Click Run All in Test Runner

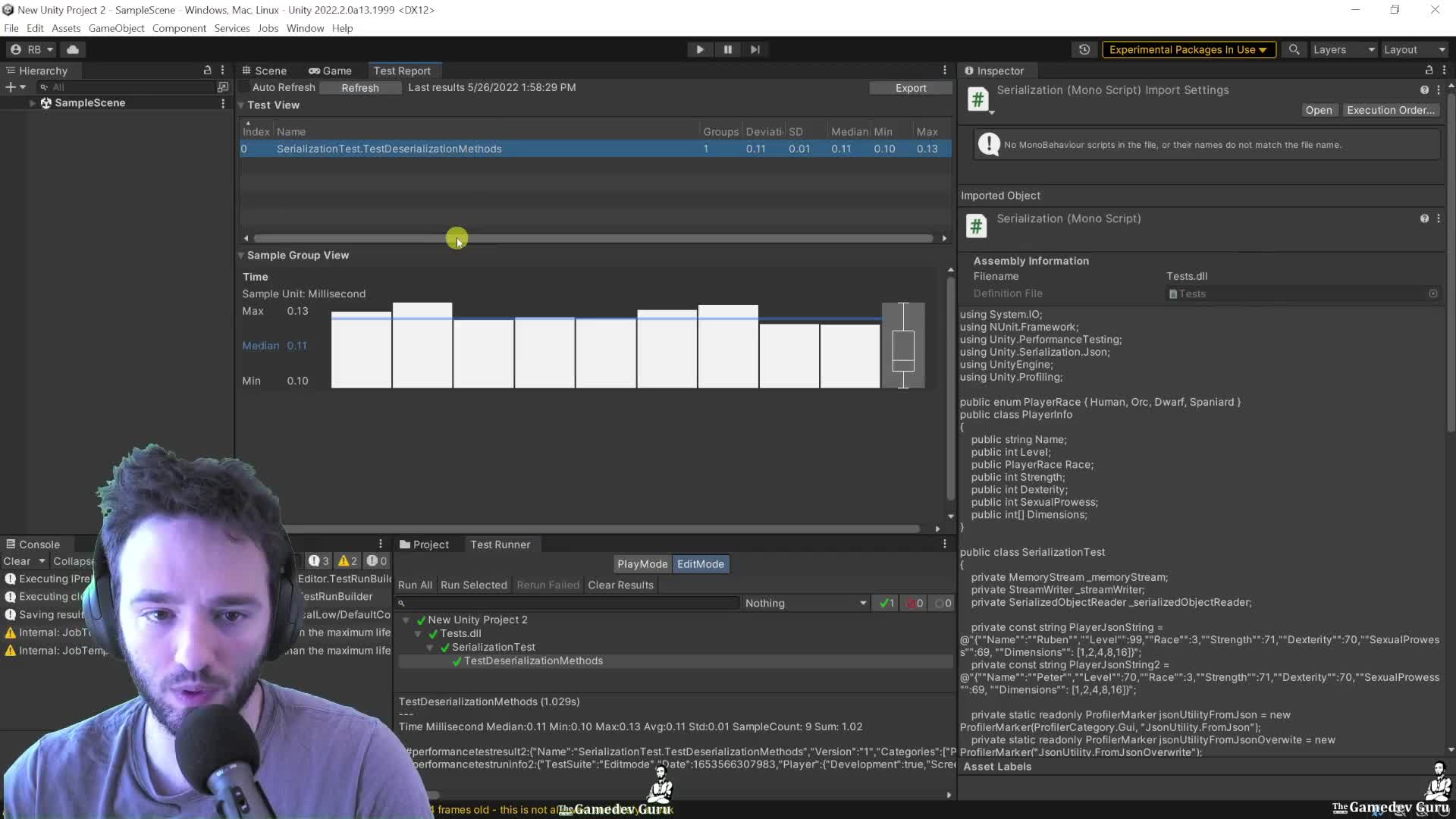(x=415, y=585)
